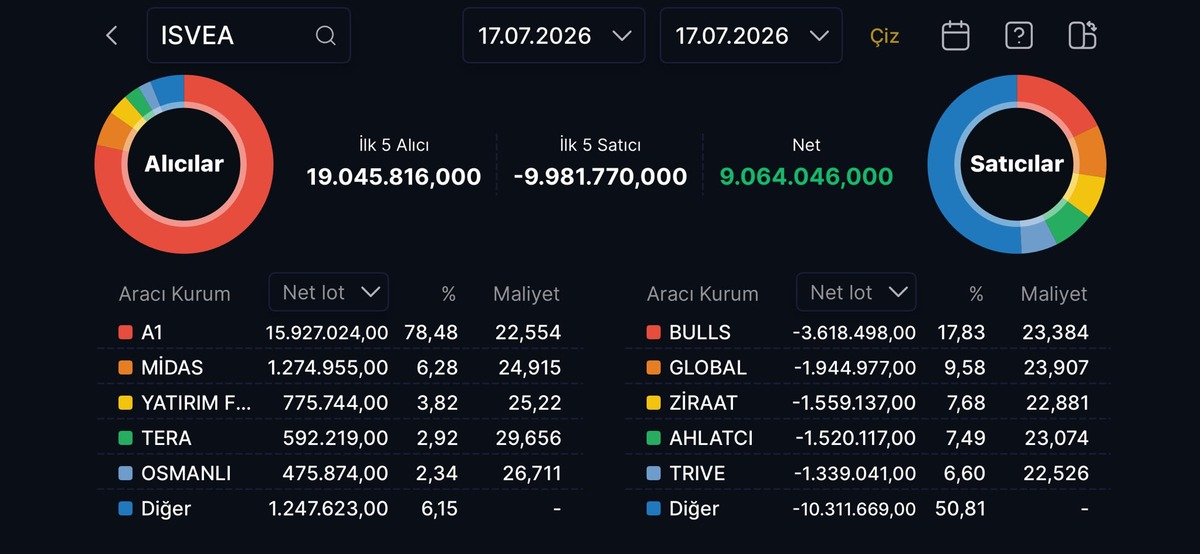
Task: Click the Alıcılar donut chart
Action: click(x=184, y=164)
